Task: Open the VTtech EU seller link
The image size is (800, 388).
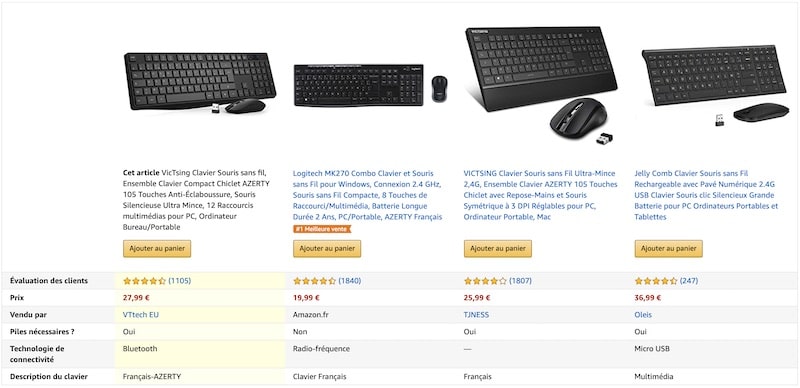Action: tap(141, 314)
